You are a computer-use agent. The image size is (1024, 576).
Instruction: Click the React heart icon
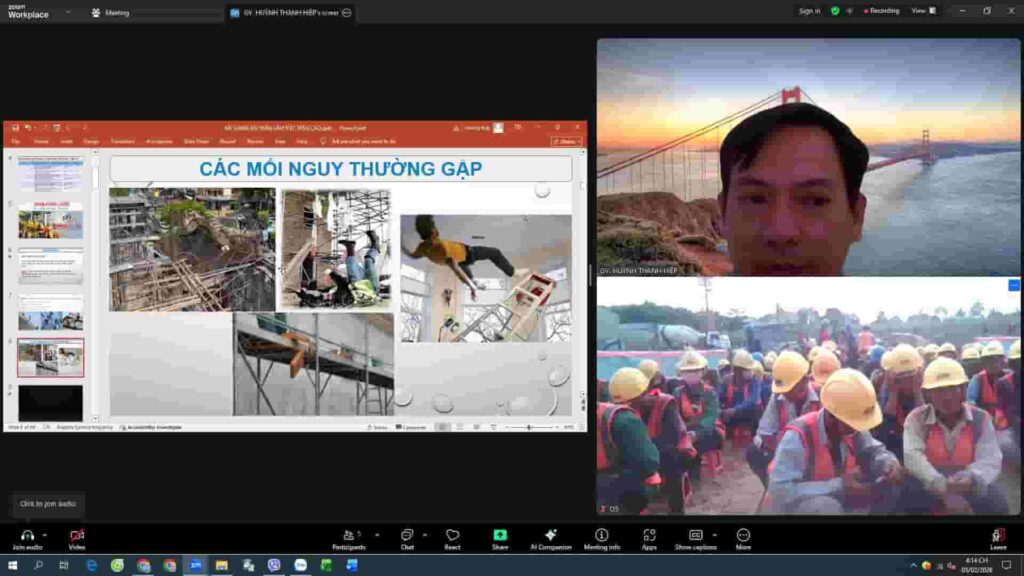tap(452, 536)
